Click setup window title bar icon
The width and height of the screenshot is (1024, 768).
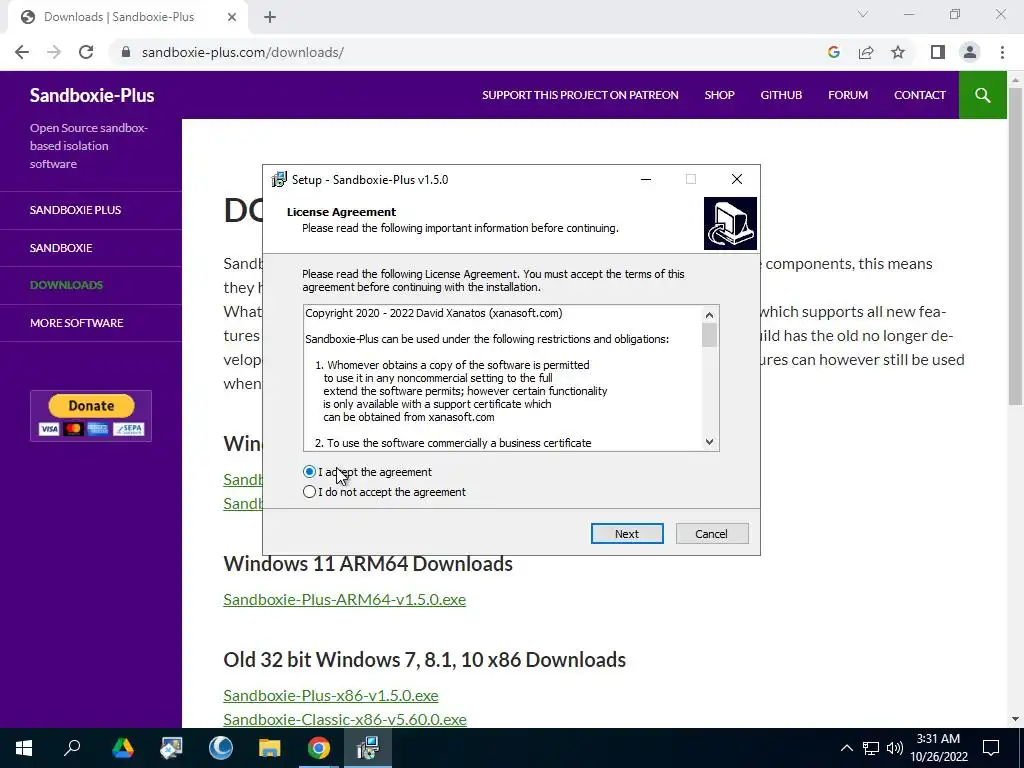click(x=279, y=180)
